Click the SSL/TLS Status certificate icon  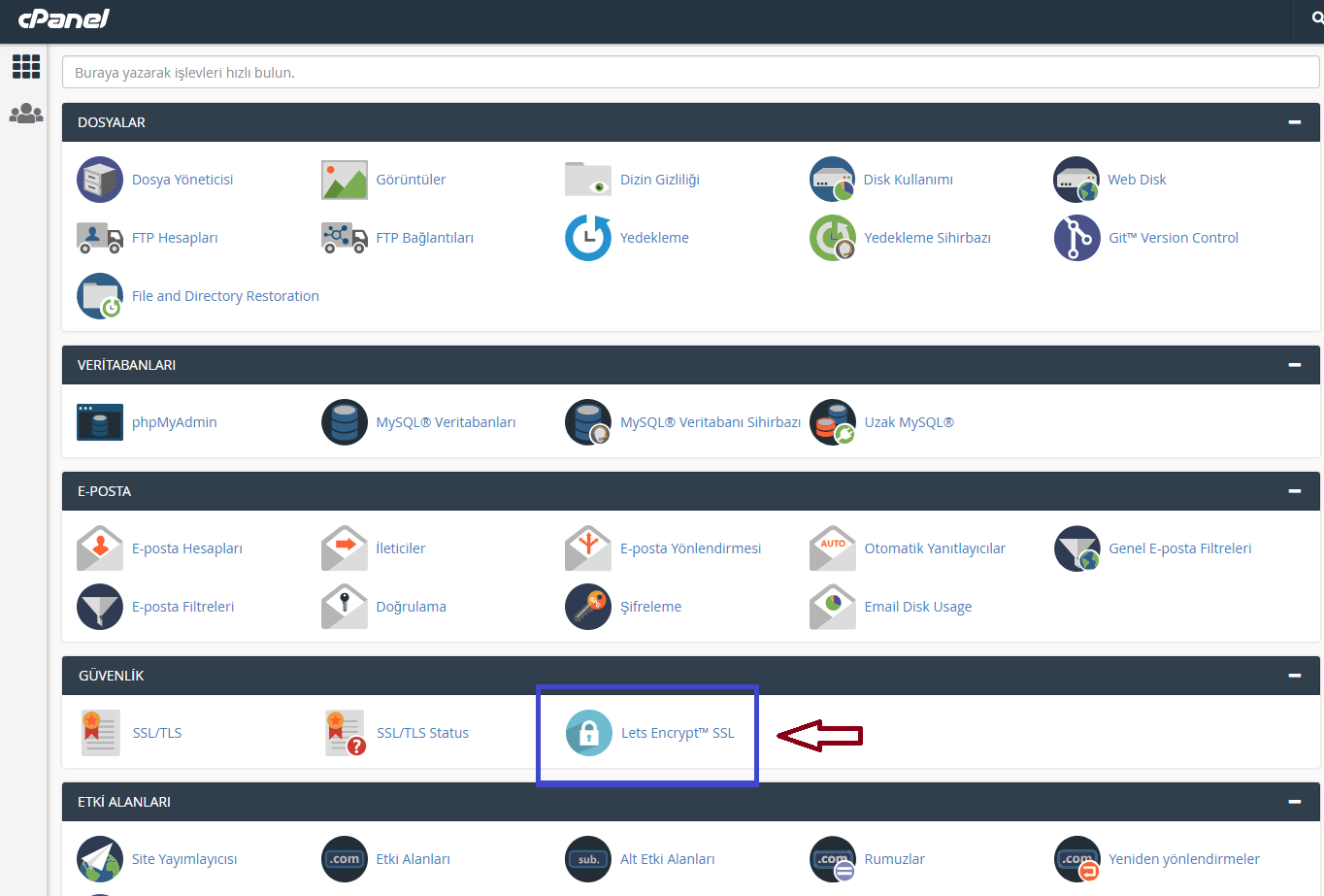click(346, 733)
